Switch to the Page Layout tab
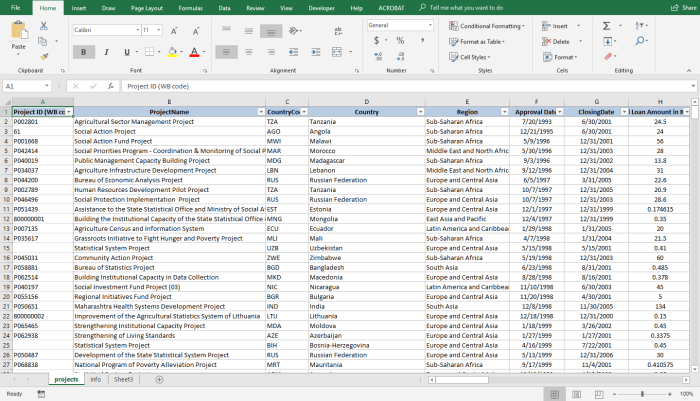700x401 pixels. (147, 8)
